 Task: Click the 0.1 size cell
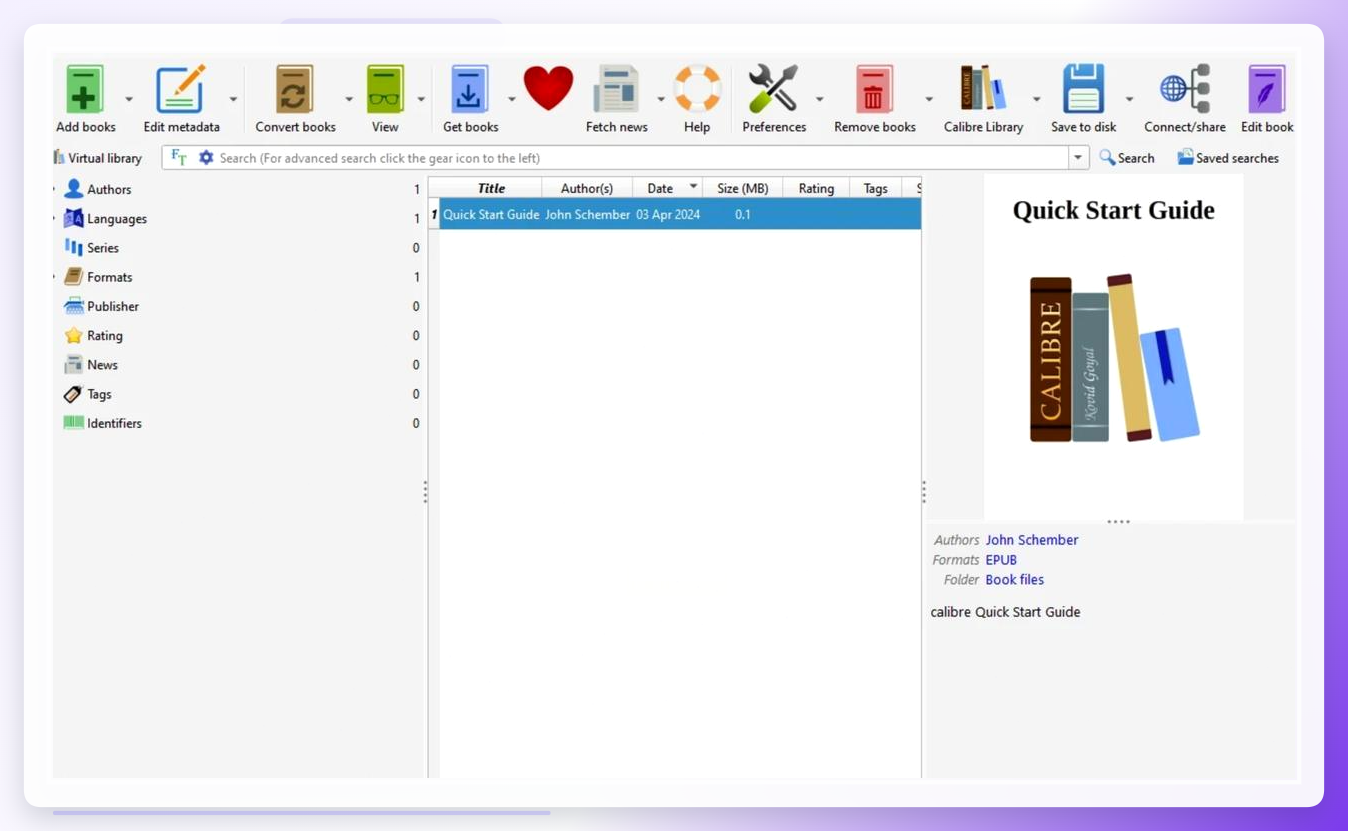pyautogui.click(x=743, y=214)
